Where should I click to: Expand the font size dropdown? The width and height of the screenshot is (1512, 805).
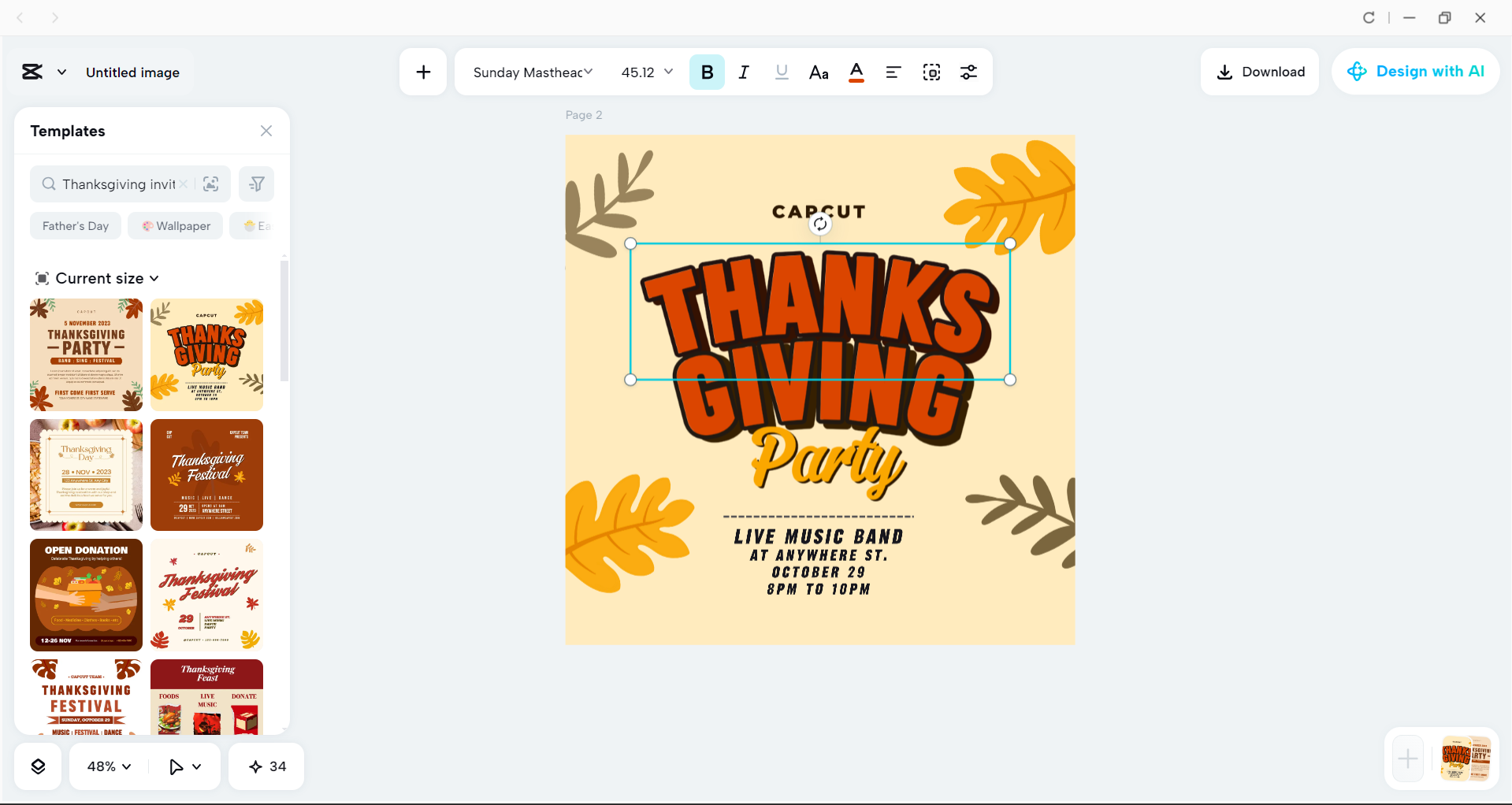click(646, 72)
